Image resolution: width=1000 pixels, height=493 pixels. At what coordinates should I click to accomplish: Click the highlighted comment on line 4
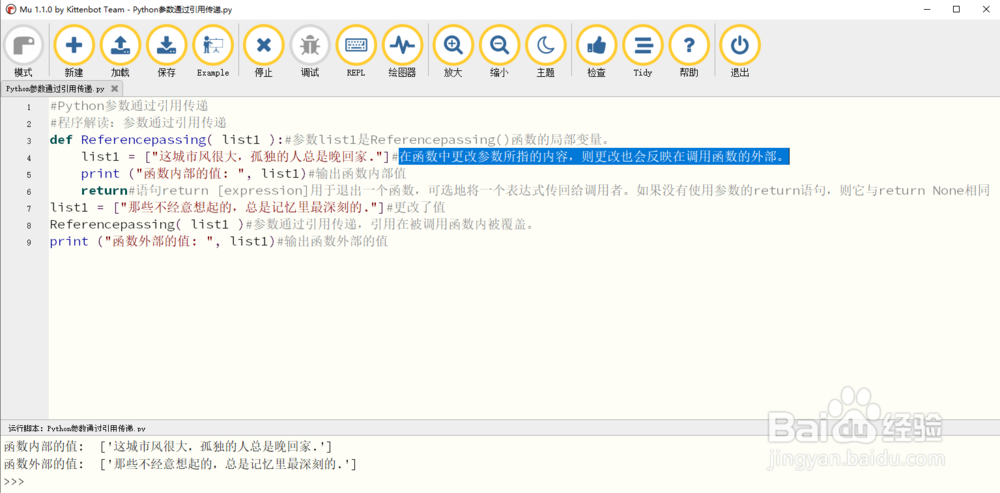(594, 157)
